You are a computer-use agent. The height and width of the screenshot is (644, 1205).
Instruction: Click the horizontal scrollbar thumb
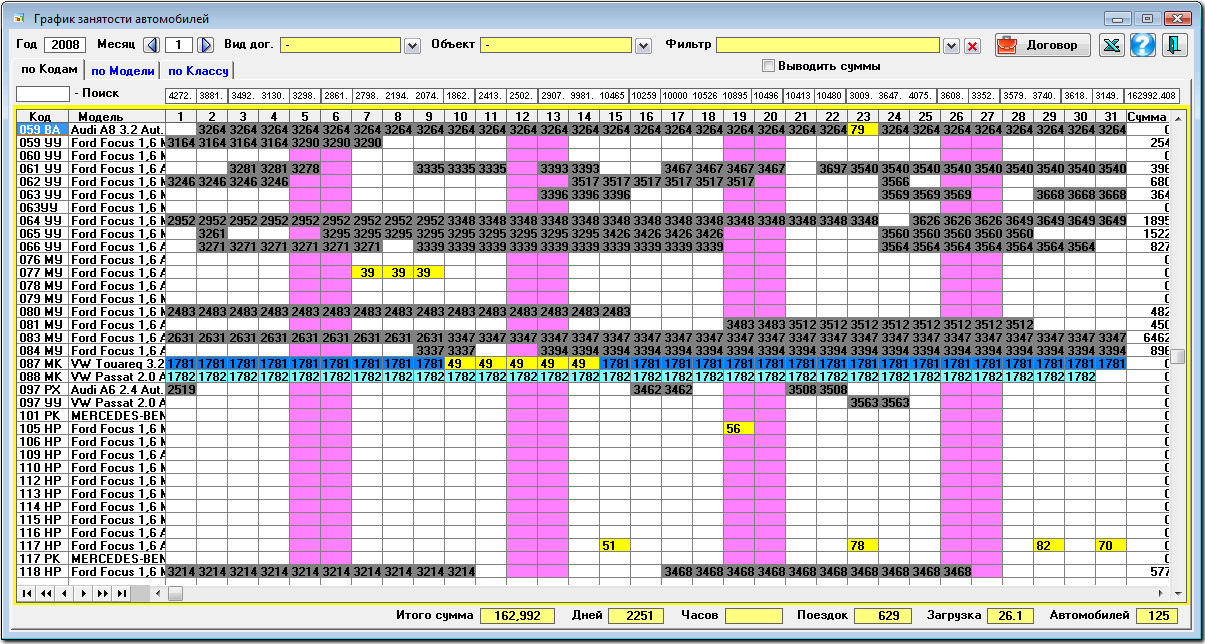[x=175, y=593]
